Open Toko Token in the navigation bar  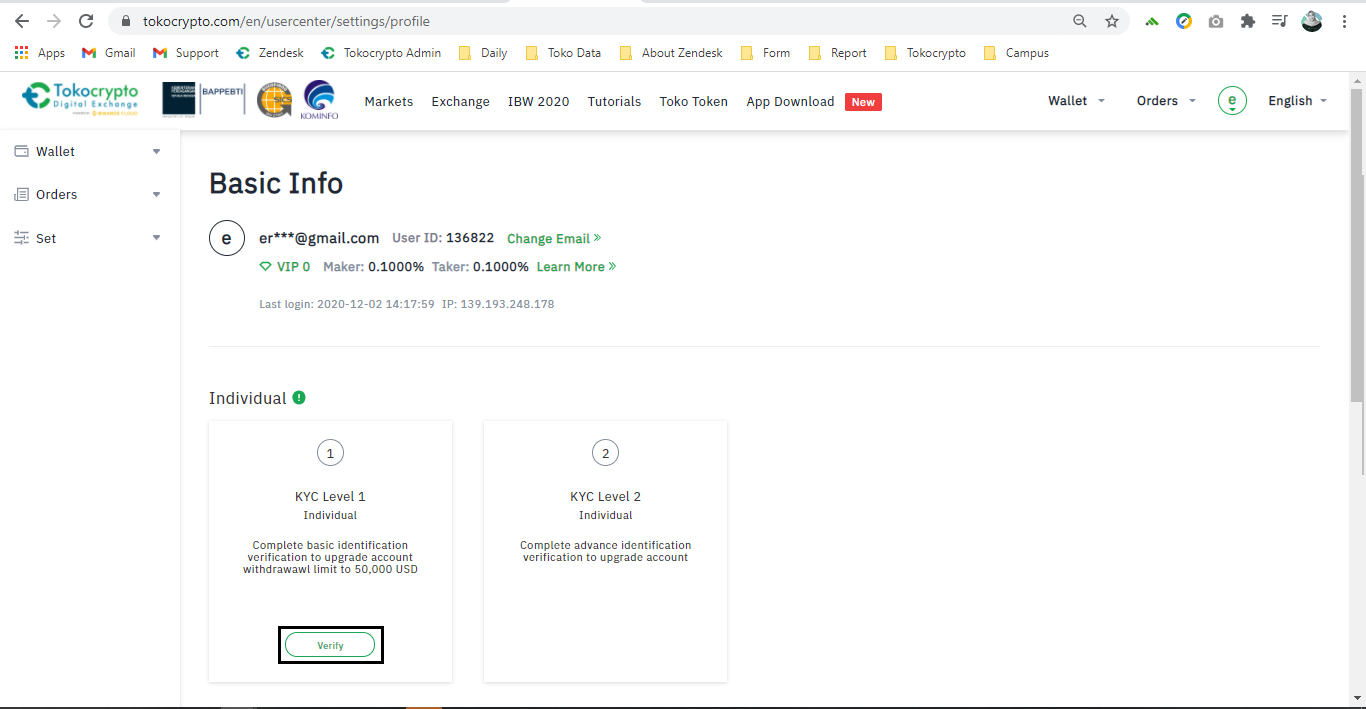[x=694, y=101]
